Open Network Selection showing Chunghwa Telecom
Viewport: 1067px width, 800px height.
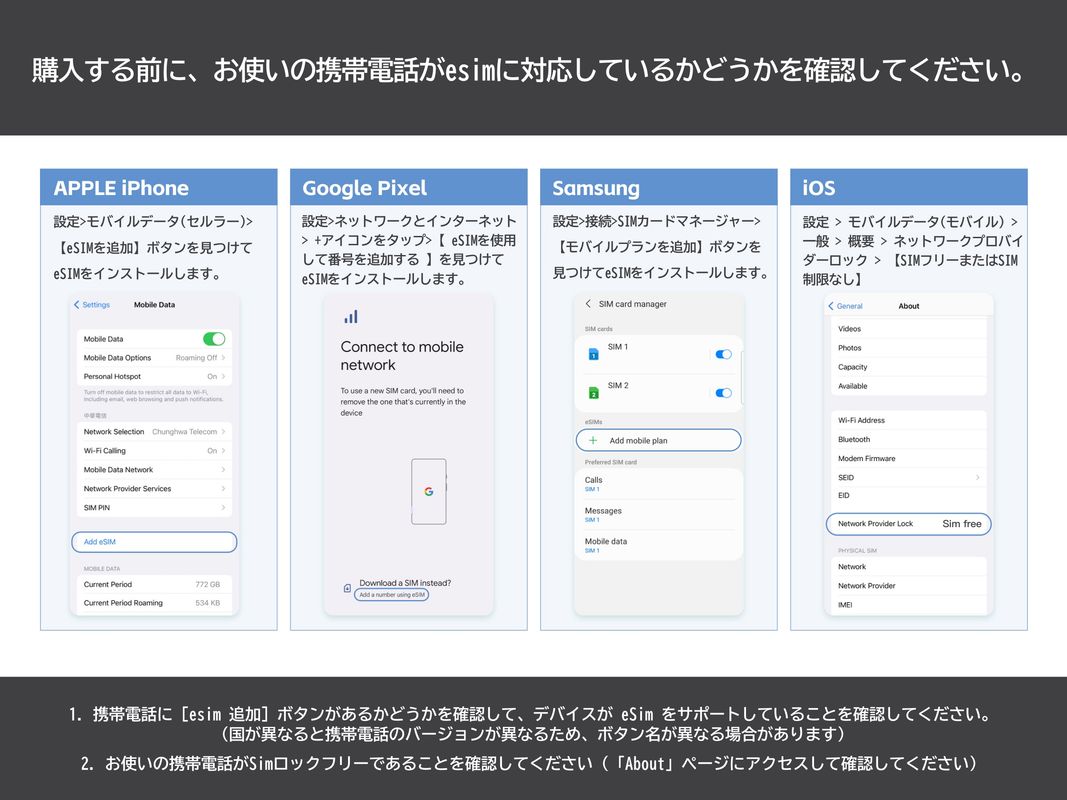pyautogui.click(x=154, y=432)
